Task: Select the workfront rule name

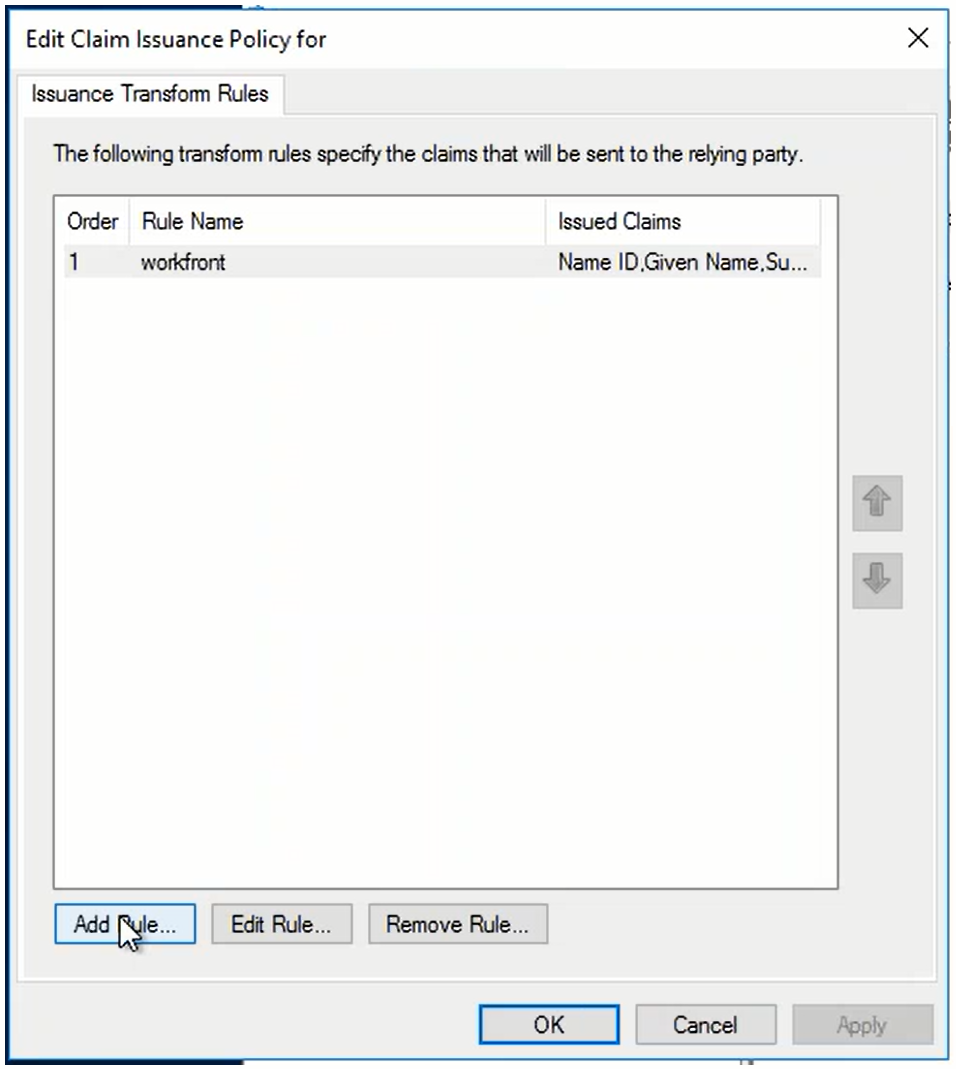Action: pyautogui.click(x=183, y=263)
